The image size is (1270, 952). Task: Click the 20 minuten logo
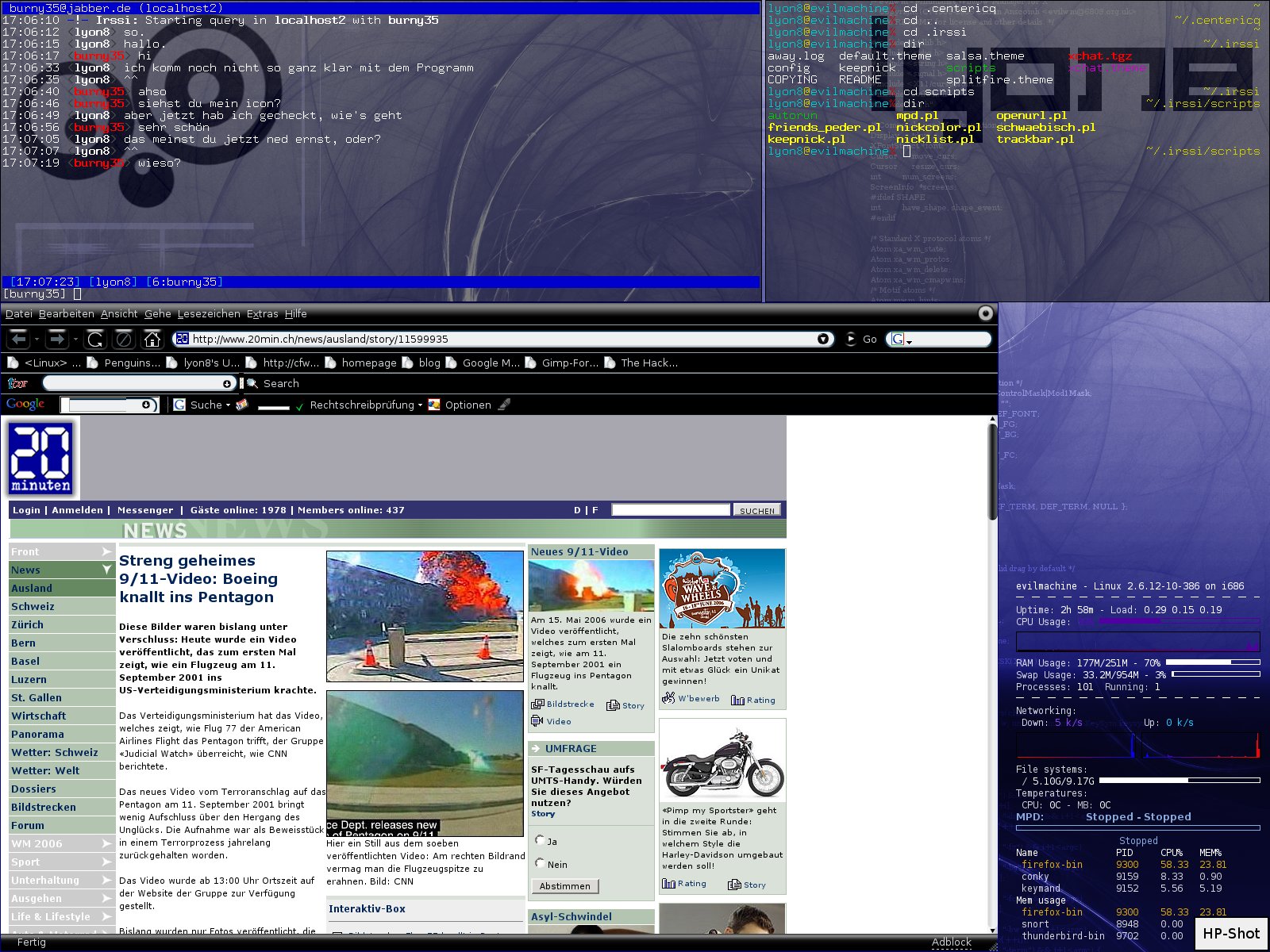pyautogui.click(x=41, y=458)
